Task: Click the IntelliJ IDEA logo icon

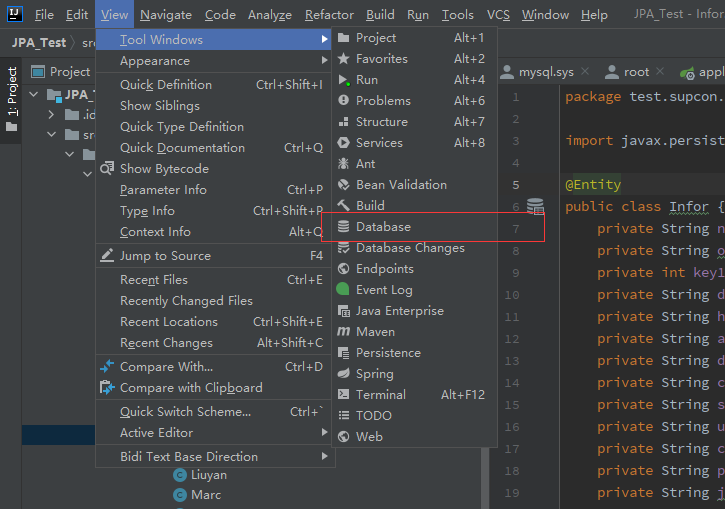Action: click(x=15, y=14)
